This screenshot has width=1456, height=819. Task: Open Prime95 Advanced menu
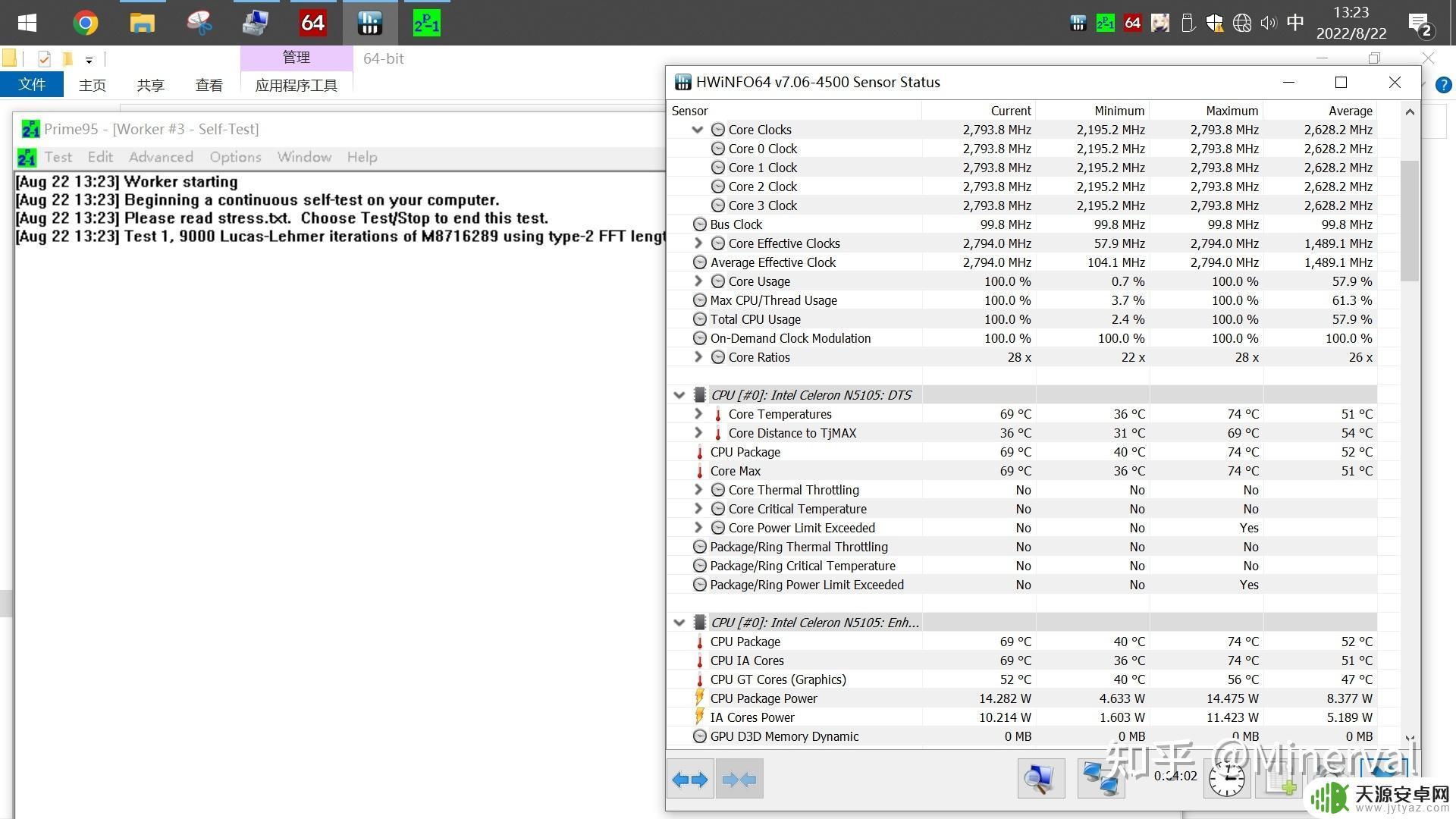[161, 157]
